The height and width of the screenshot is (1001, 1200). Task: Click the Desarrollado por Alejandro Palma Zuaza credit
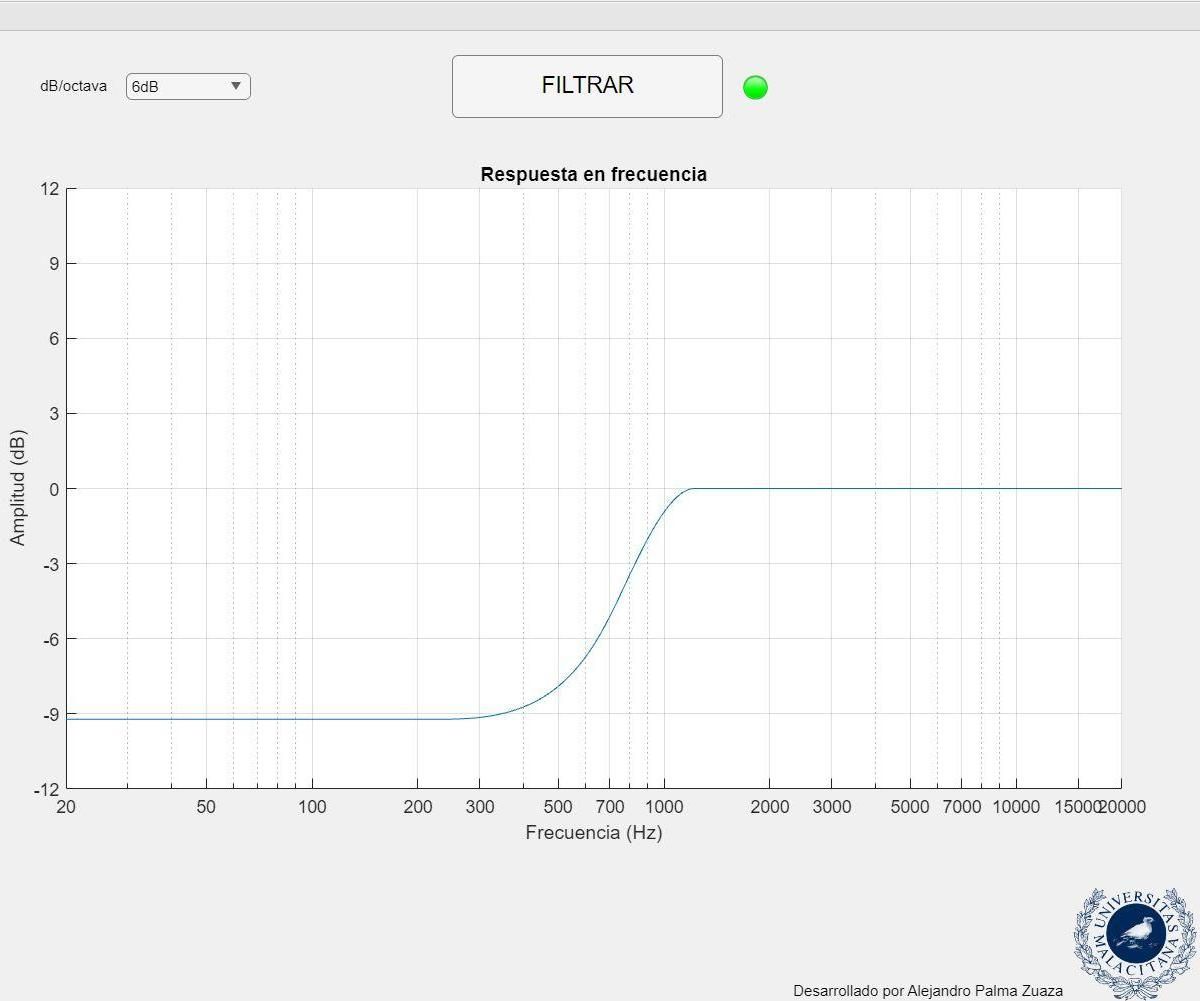point(928,990)
